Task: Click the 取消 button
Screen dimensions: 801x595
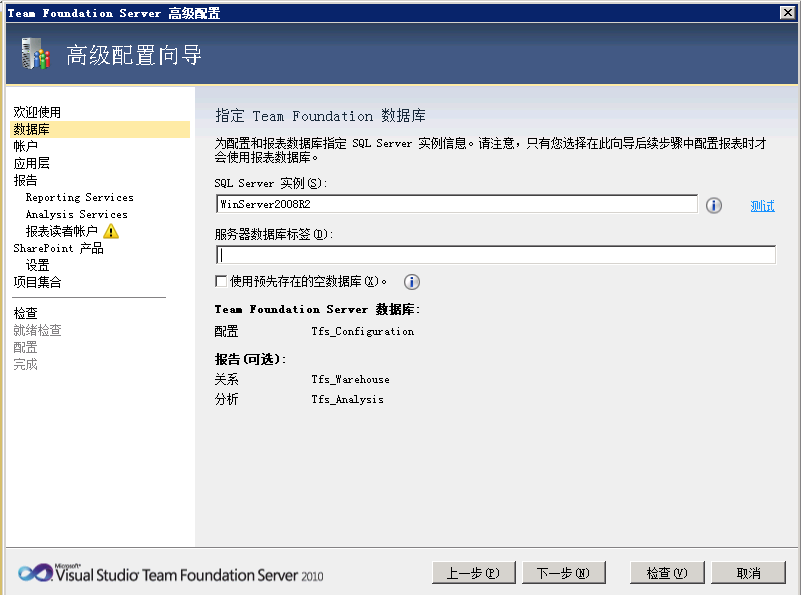Action: pyautogui.click(x=748, y=573)
